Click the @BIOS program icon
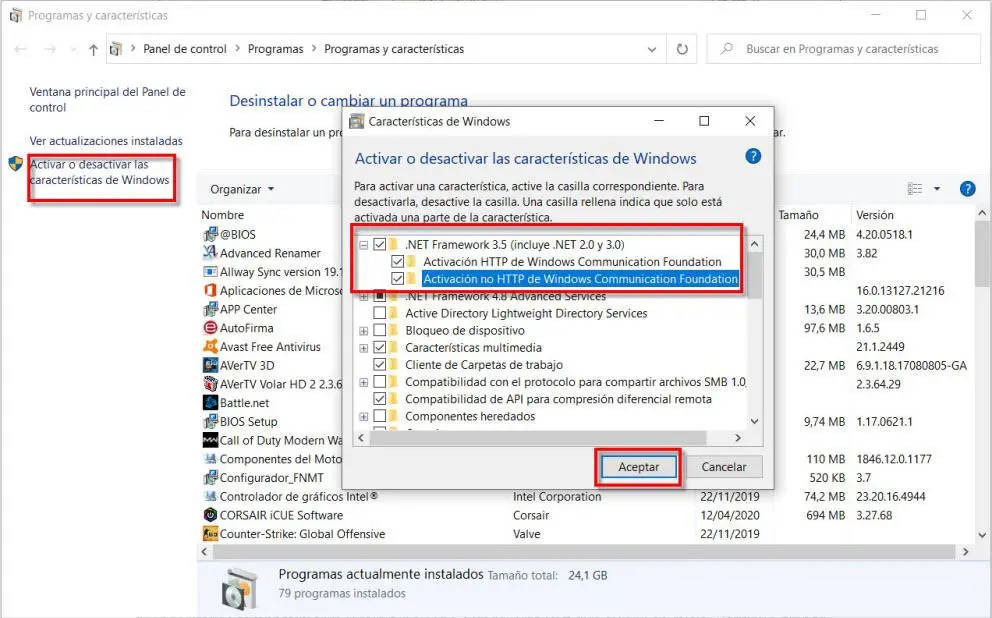Screen dimensions: 992x618 click(x=210, y=235)
